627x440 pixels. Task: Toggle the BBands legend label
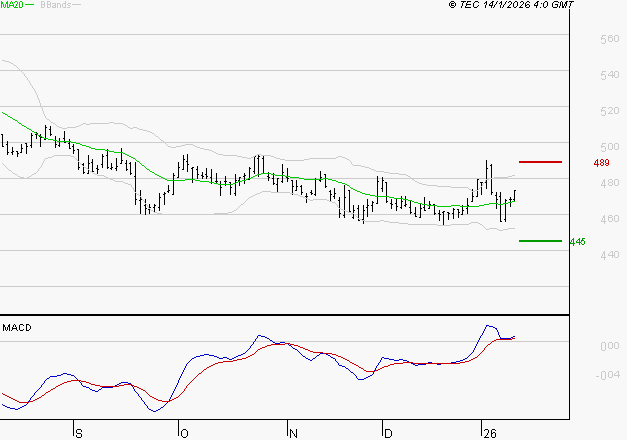pyautogui.click(x=53, y=5)
